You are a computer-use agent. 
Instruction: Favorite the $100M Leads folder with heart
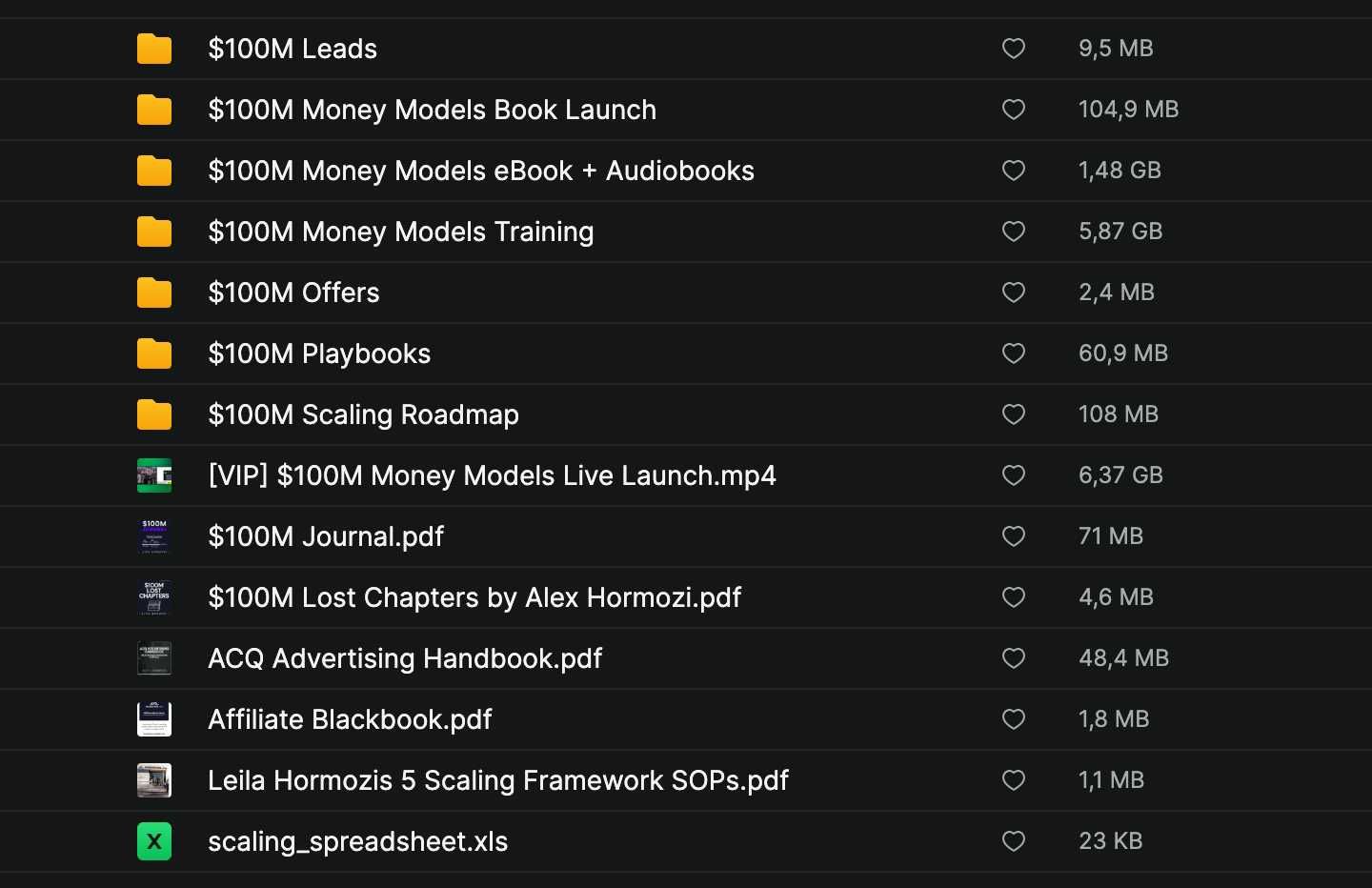coord(1014,49)
